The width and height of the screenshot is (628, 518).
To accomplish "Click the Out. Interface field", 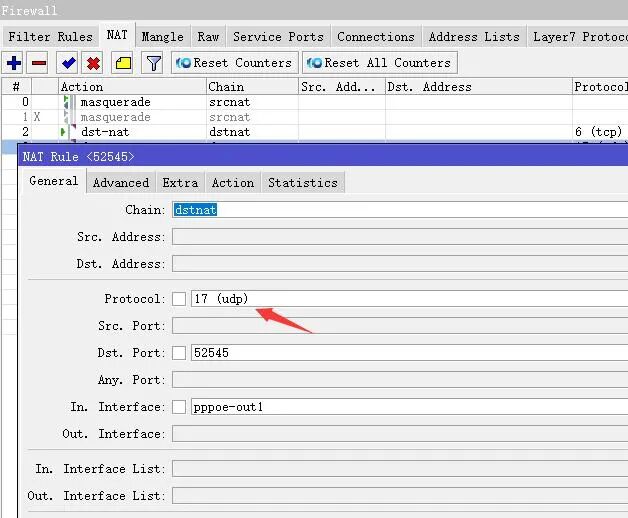I will click(400, 434).
